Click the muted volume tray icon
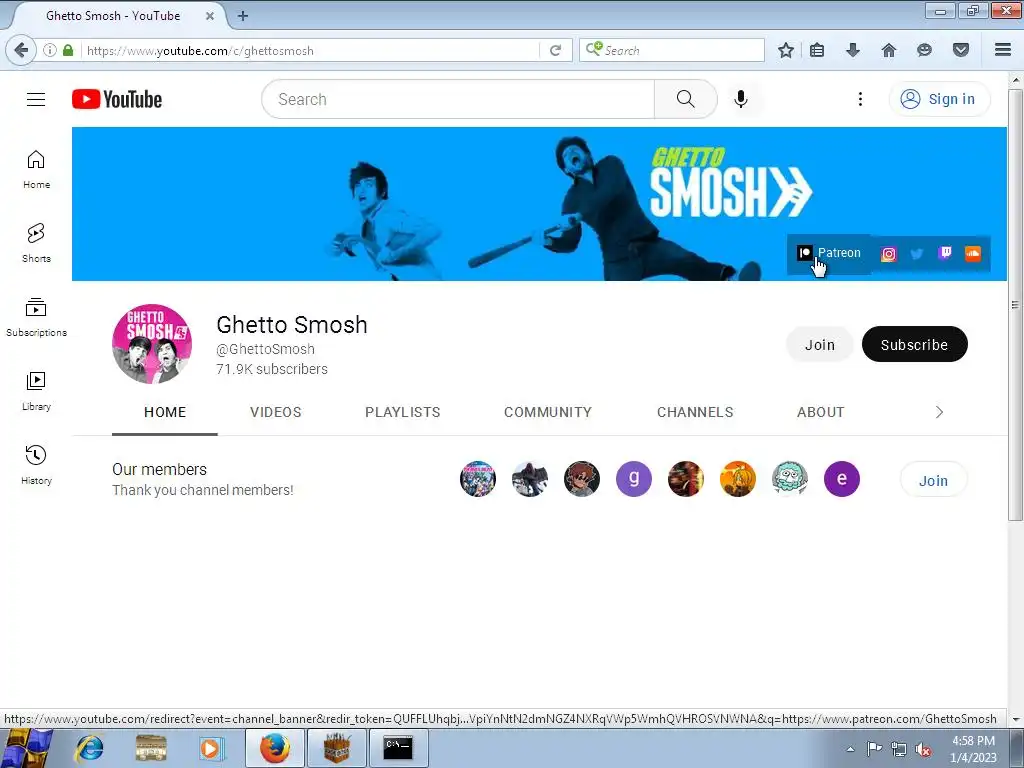This screenshot has width=1024, height=768. coord(923,749)
